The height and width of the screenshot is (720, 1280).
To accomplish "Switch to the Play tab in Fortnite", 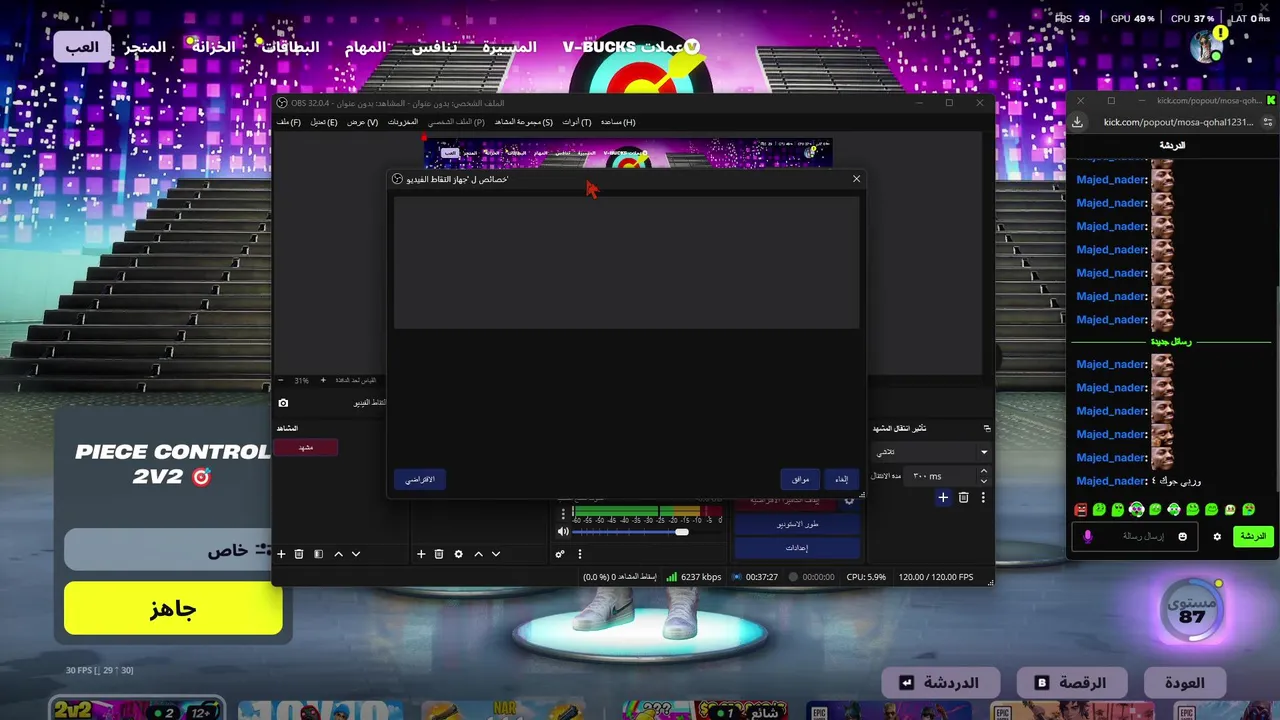I will [82, 47].
